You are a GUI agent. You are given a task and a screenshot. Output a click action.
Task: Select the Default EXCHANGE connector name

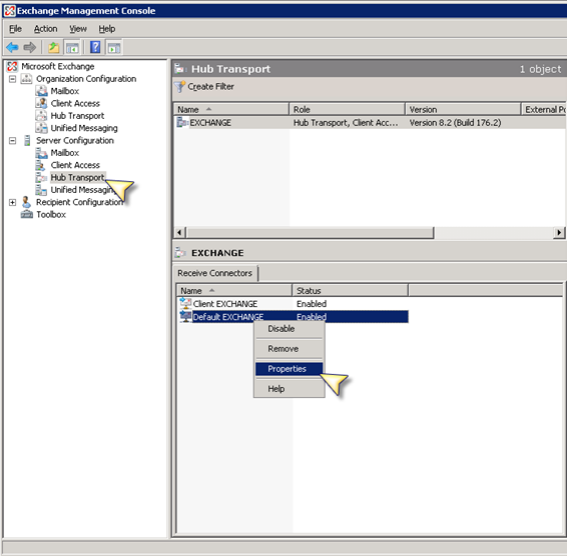tap(228, 317)
